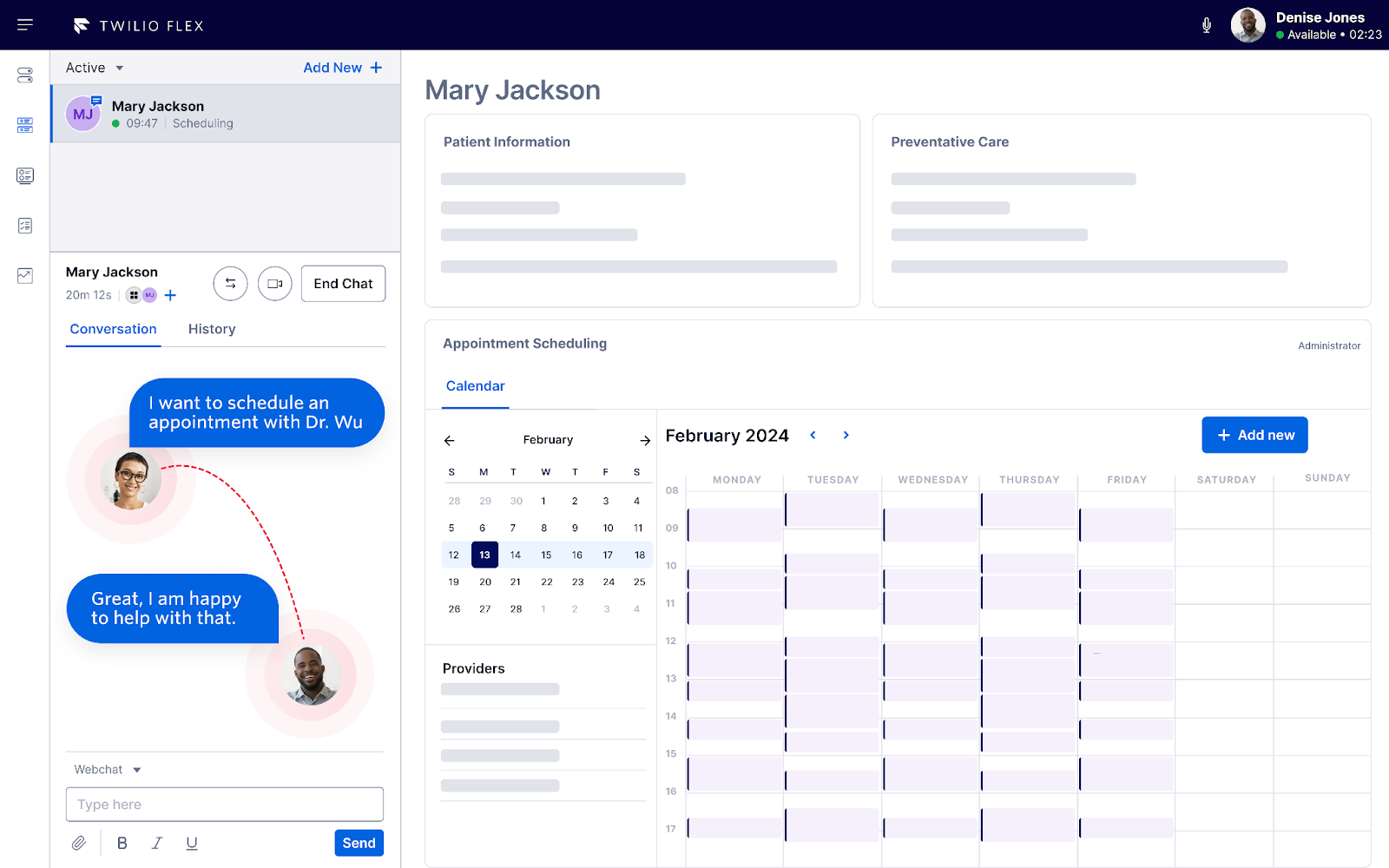Start video call with camera icon
This screenshot has width=1389, height=868.
point(274,284)
